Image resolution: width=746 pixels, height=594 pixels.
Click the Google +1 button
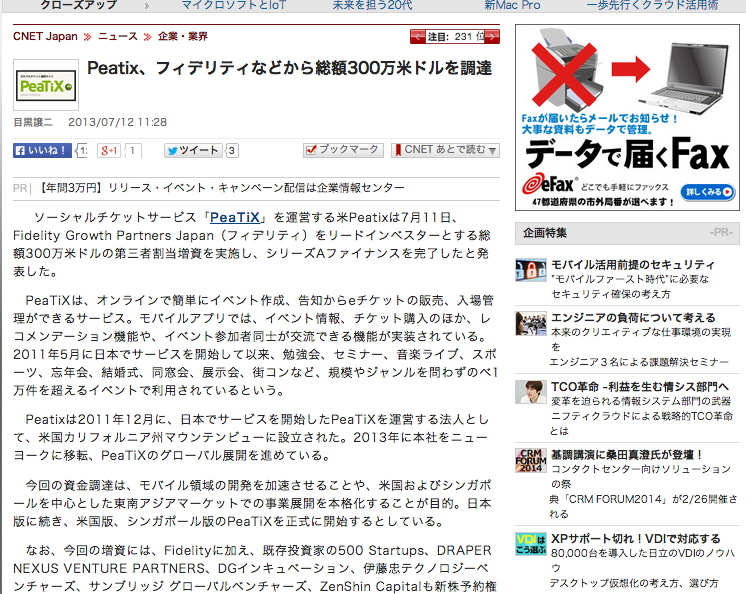108,151
